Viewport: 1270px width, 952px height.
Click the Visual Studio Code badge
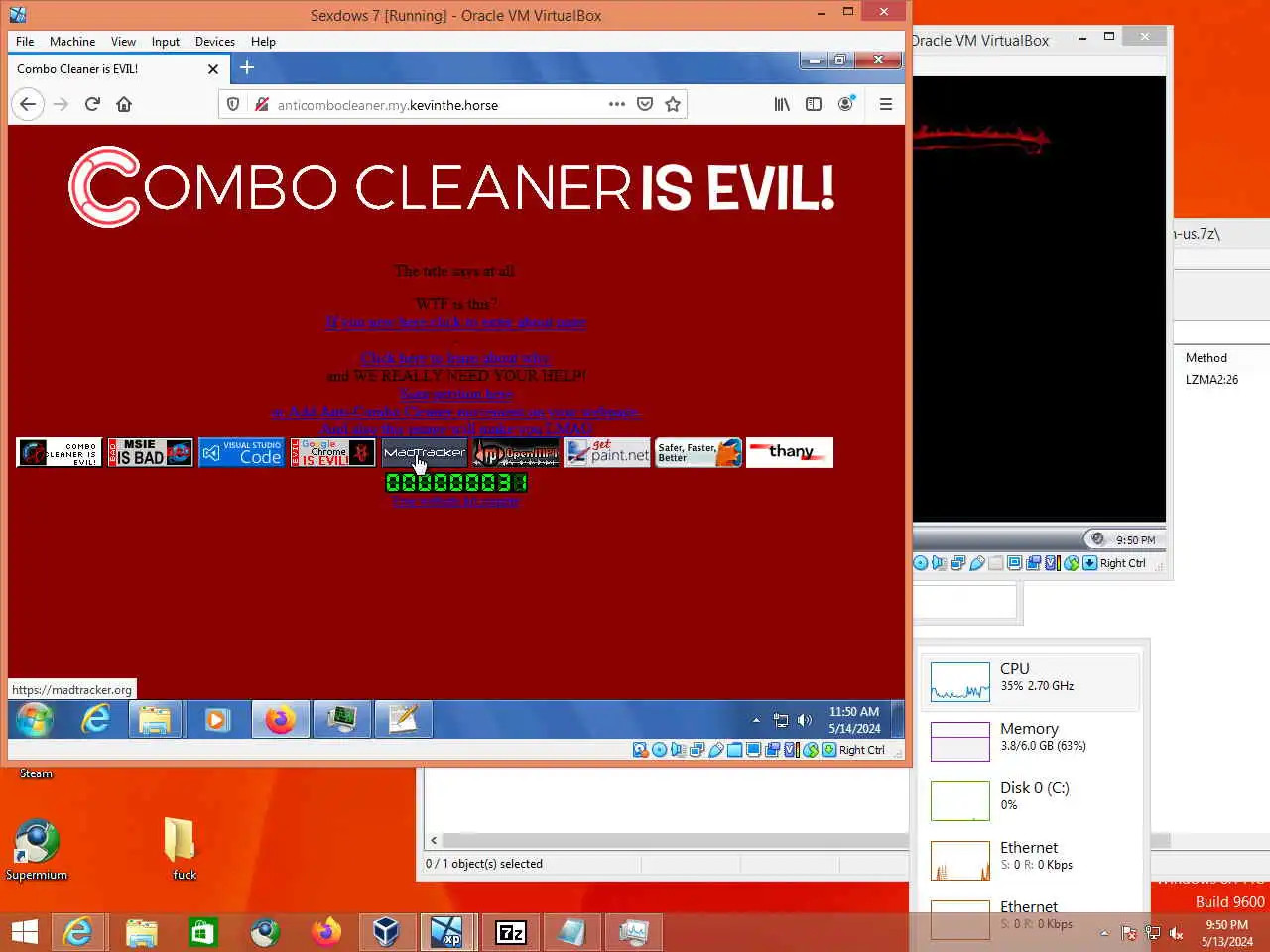pos(241,453)
